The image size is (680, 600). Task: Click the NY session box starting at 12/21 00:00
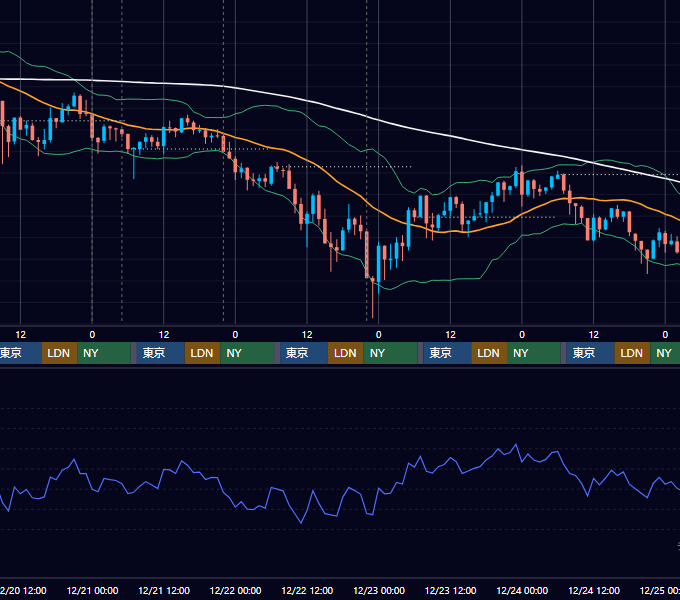104,353
